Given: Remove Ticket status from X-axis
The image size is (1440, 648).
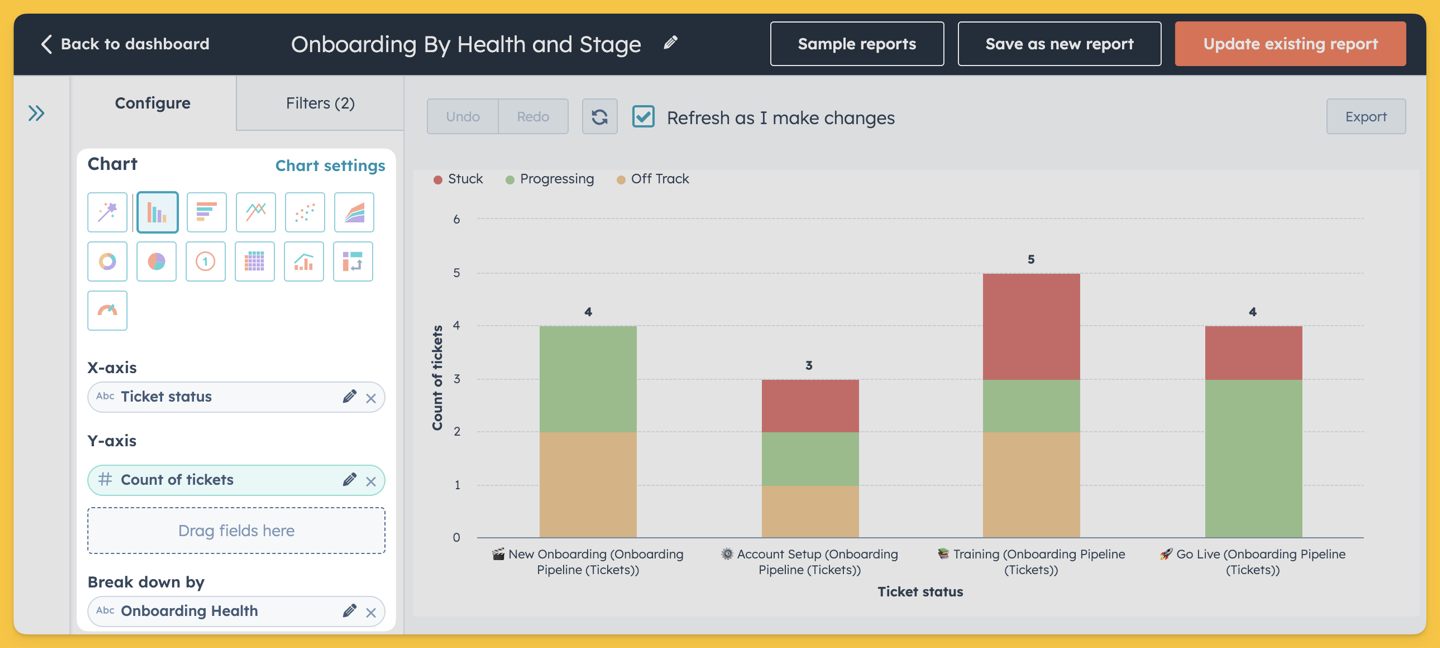Looking at the screenshot, I should [x=371, y=398].
